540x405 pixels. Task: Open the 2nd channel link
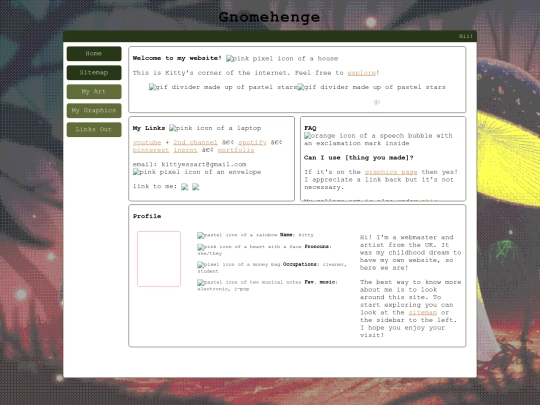(195, 142)
